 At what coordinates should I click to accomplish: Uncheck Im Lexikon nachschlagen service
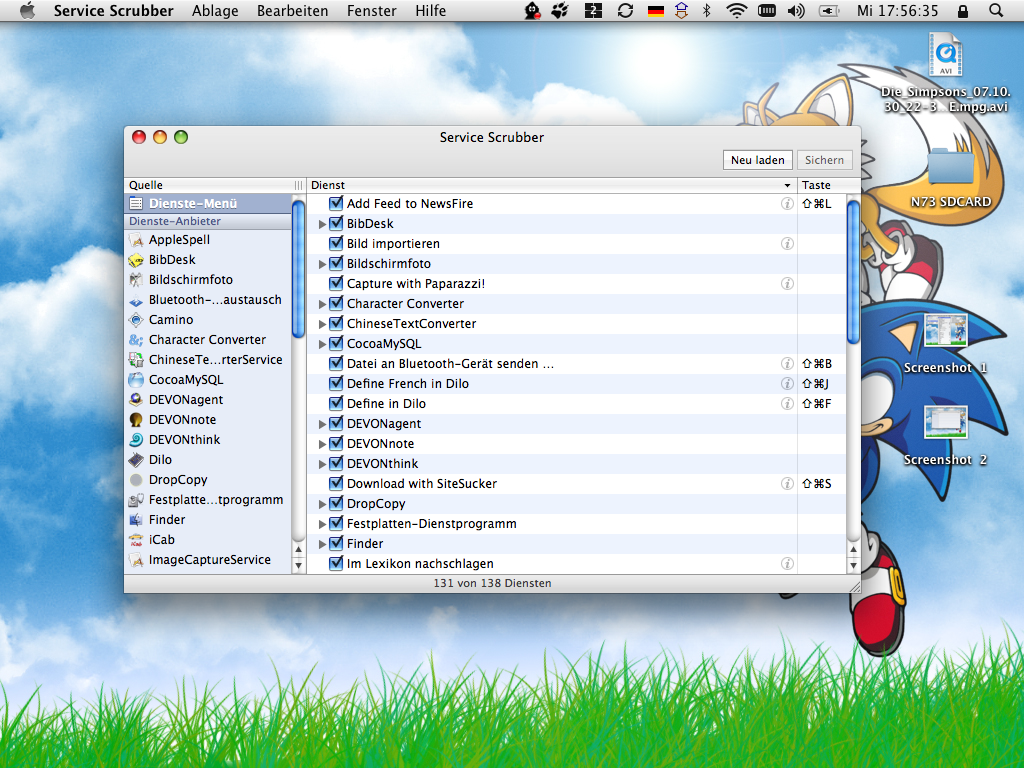[336, 563]
